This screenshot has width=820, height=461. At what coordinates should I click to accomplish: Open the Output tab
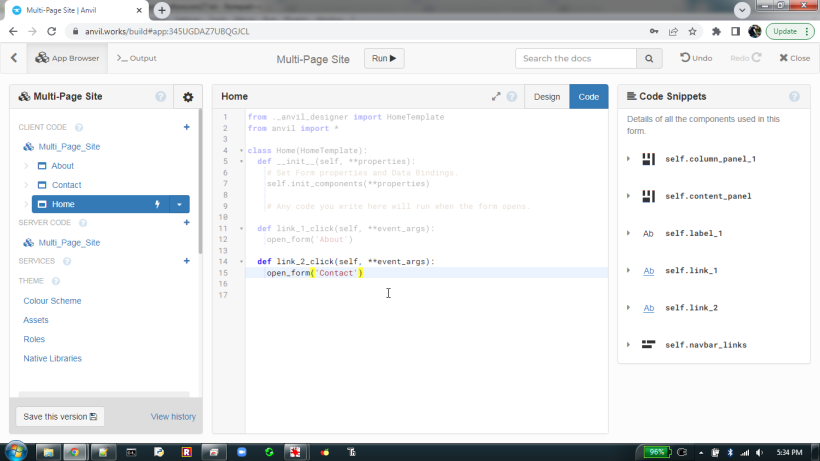[x=137, y=58]
